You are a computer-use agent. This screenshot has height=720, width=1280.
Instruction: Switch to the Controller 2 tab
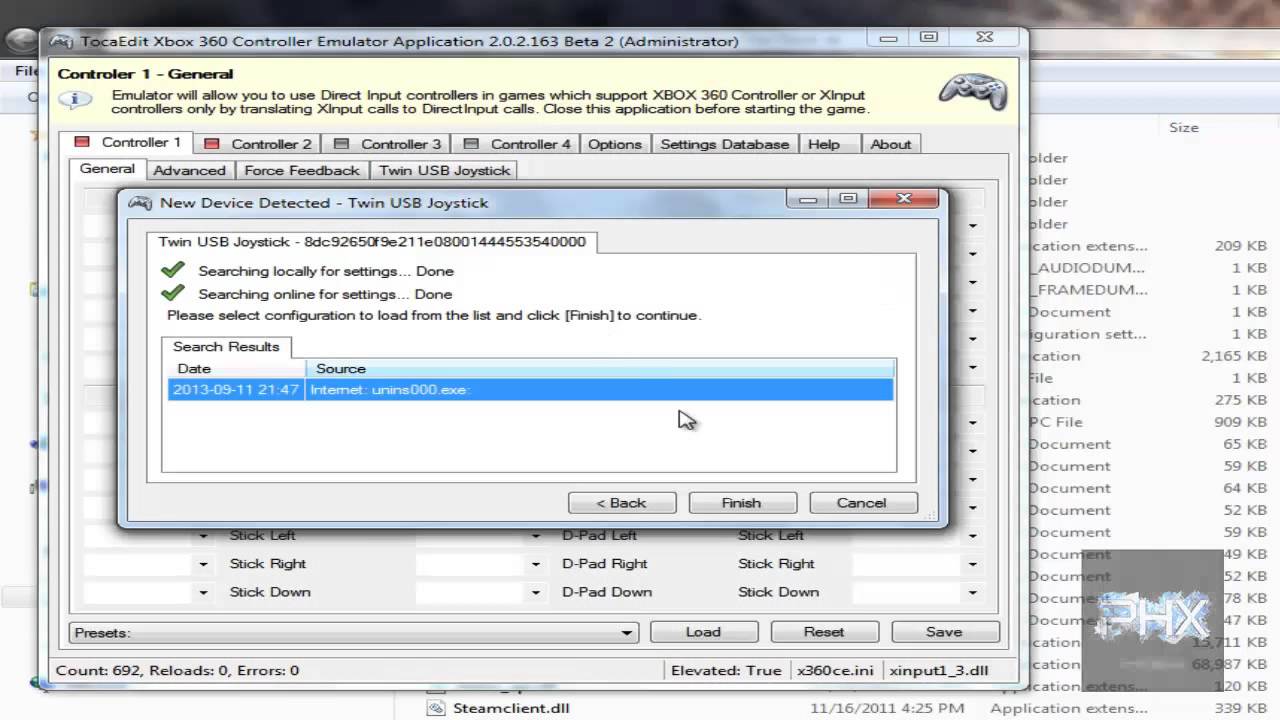[x=258, y=144]
